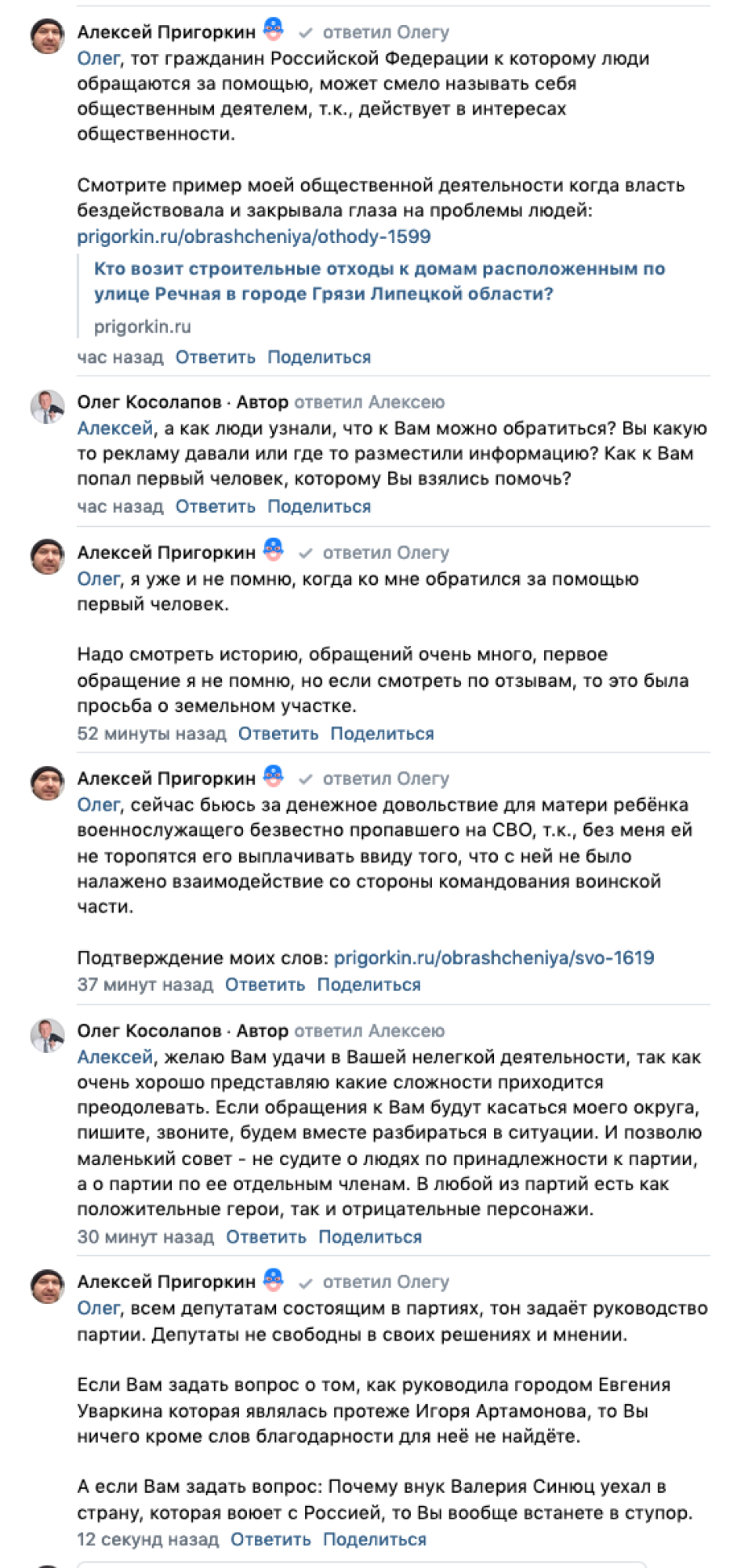Open the link preview titled Кто возит строительные отходы

379,281
